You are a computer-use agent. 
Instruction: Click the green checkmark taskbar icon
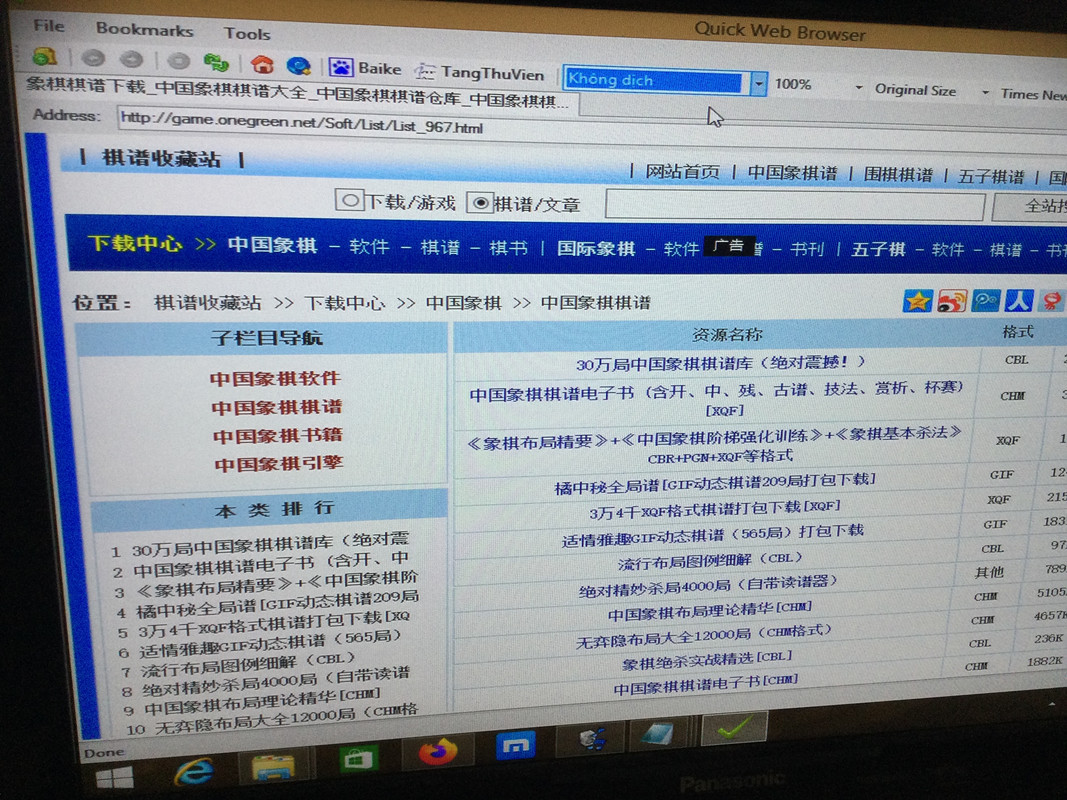pos(735,727)
